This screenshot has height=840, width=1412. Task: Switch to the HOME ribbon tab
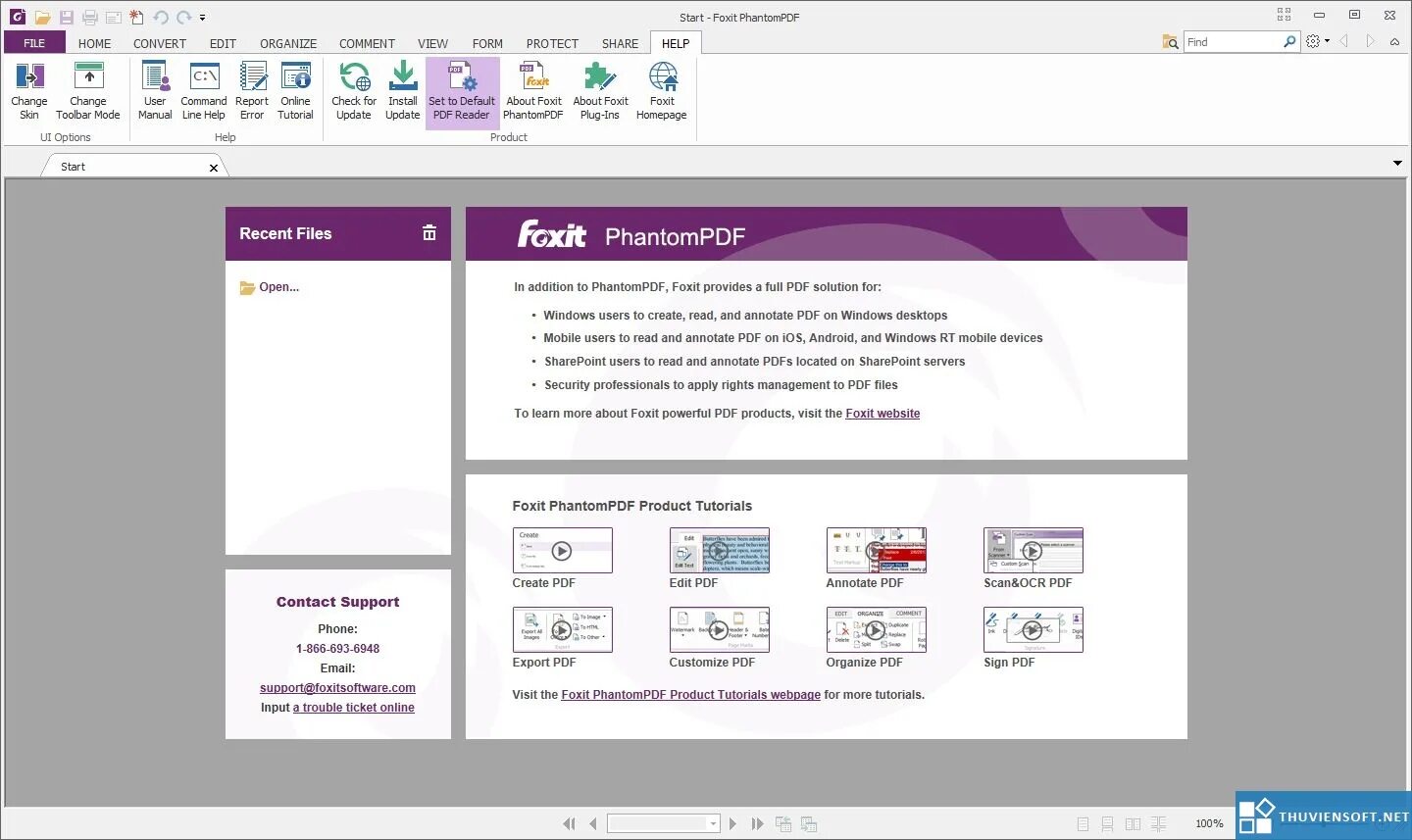(x=94, y=43)
